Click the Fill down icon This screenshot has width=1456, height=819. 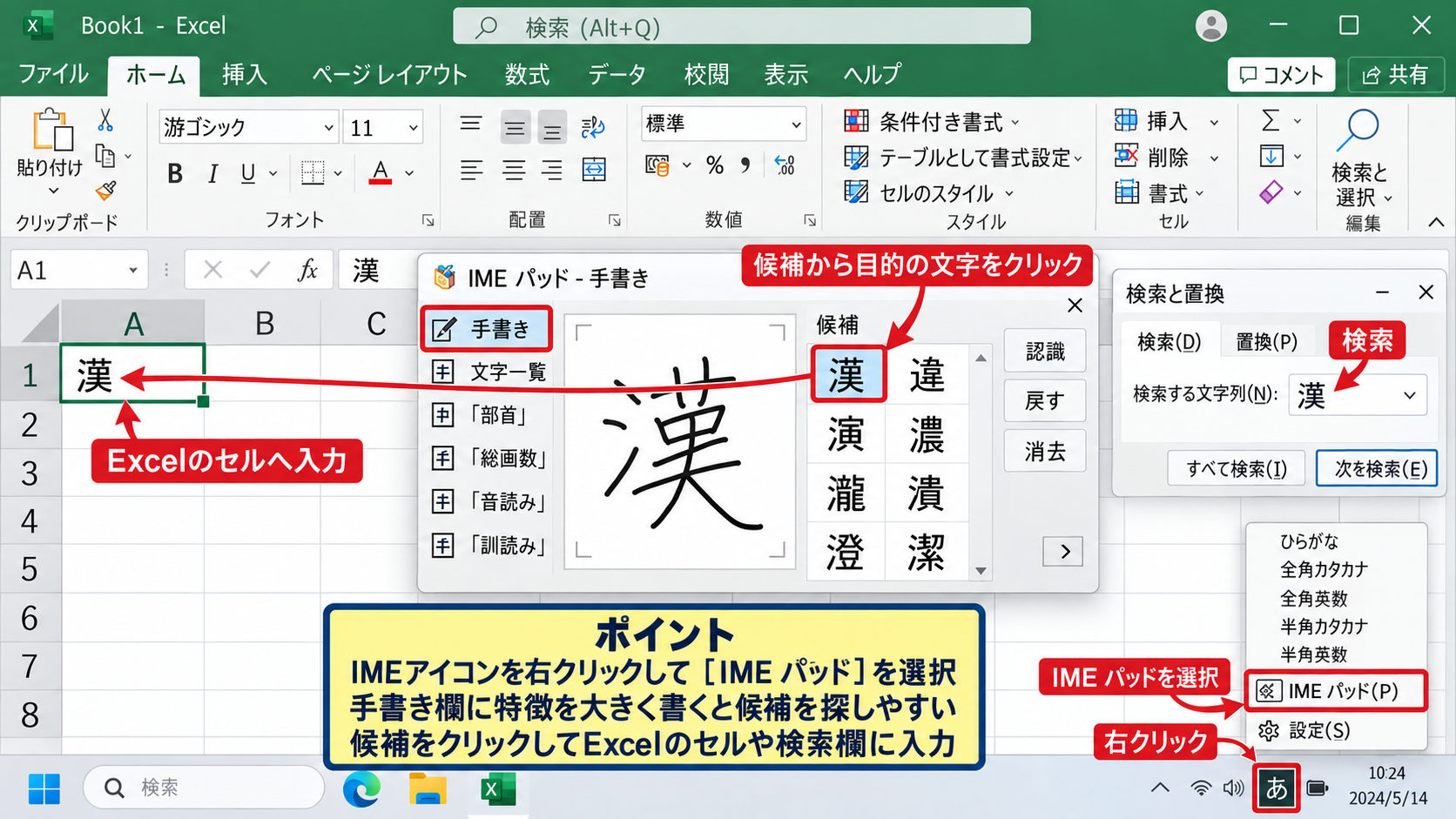pos(1271,157)
